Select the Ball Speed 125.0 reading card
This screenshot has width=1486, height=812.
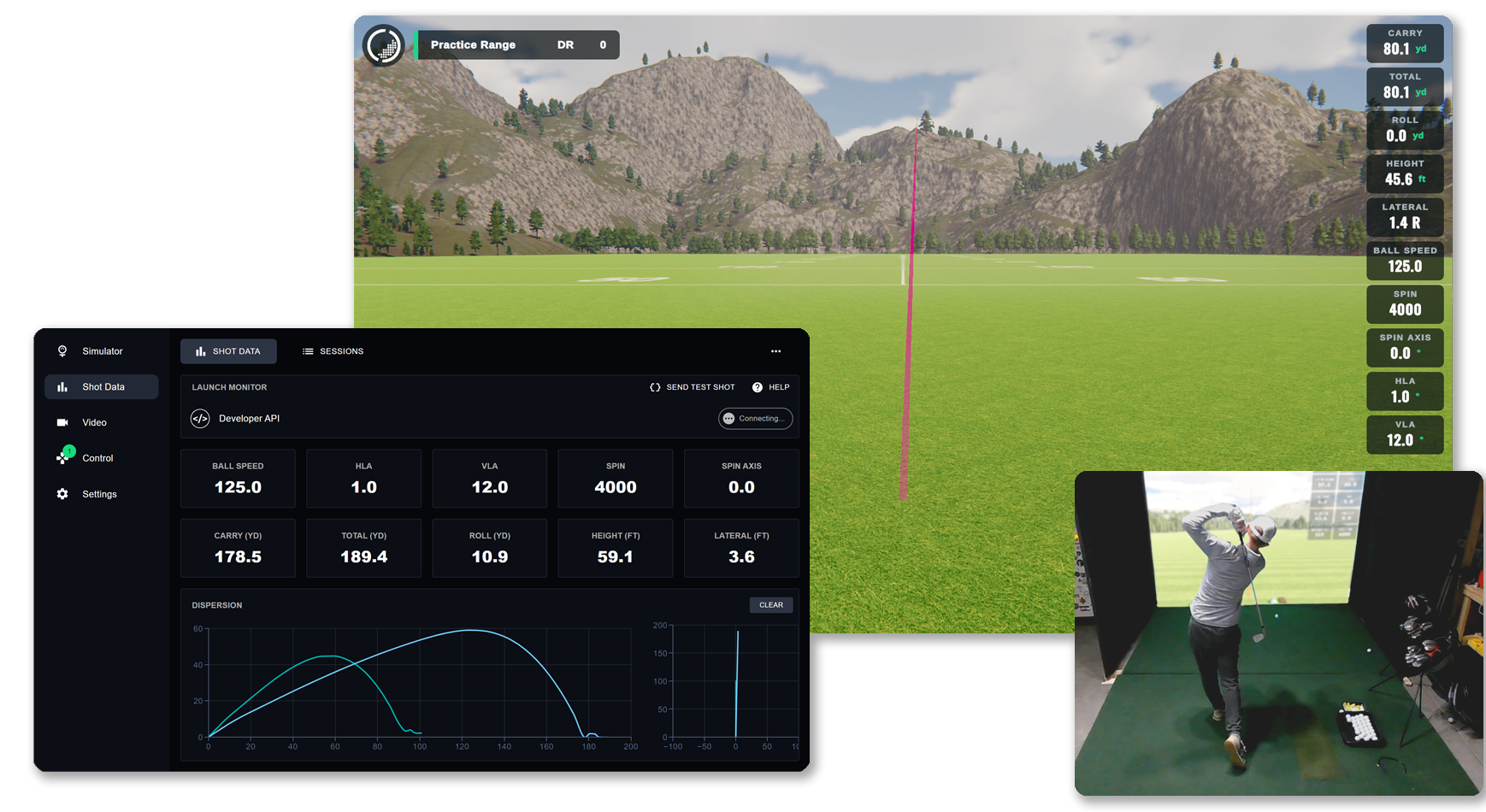pos(238,479)
